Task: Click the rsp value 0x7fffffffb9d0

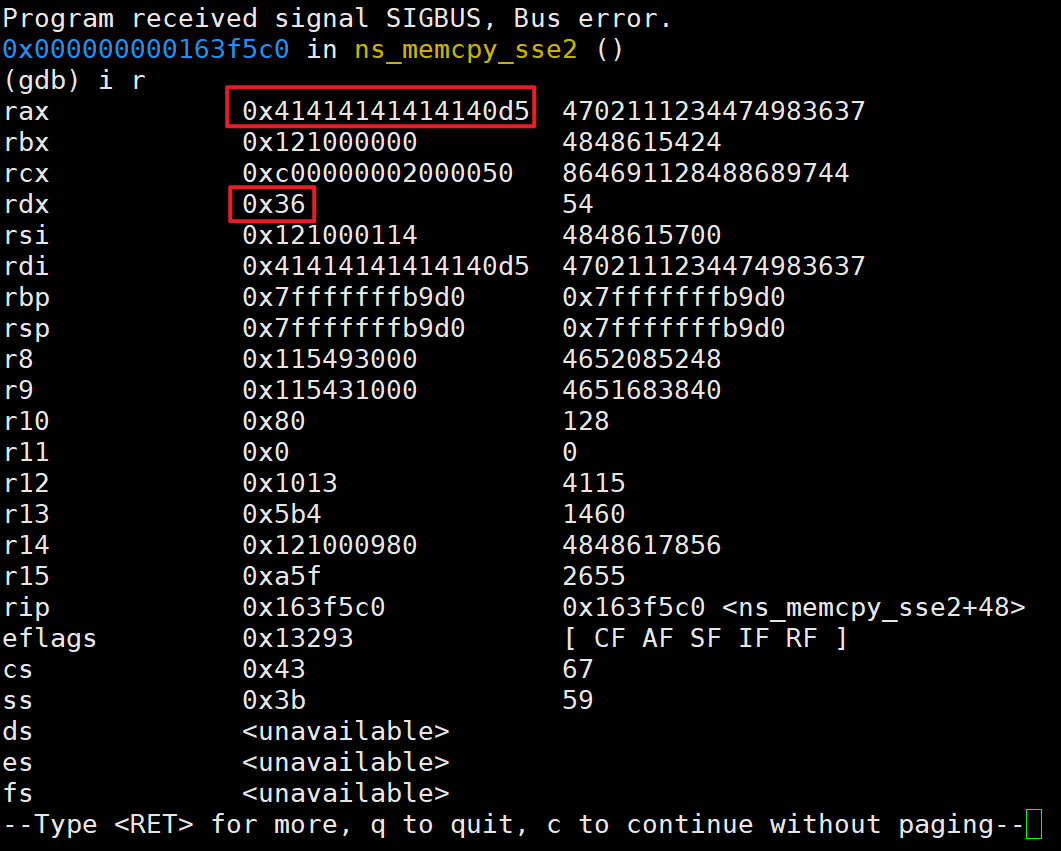Action: click(353, 328)
